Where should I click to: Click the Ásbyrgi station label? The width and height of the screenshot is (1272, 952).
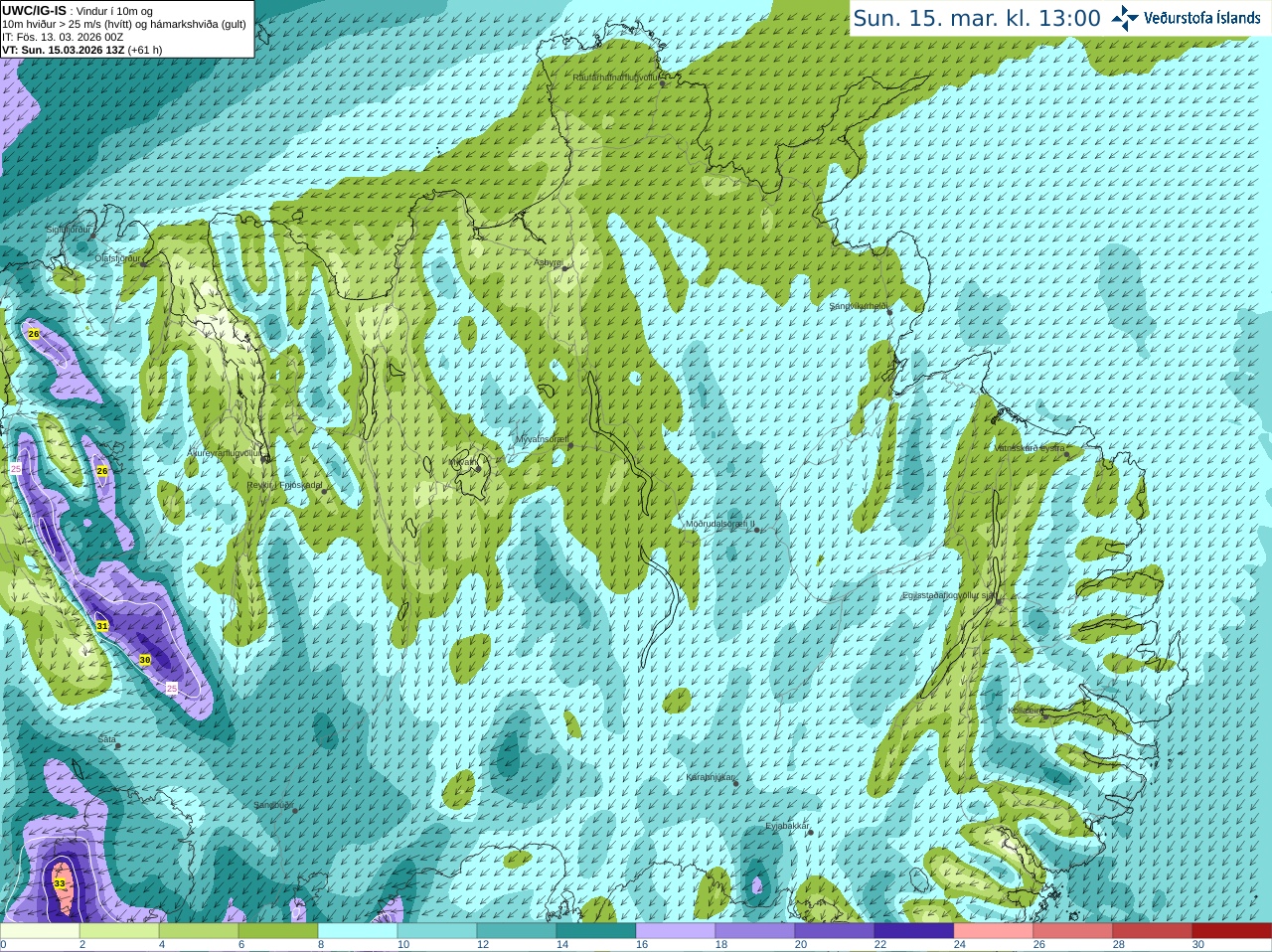(549, 262)
